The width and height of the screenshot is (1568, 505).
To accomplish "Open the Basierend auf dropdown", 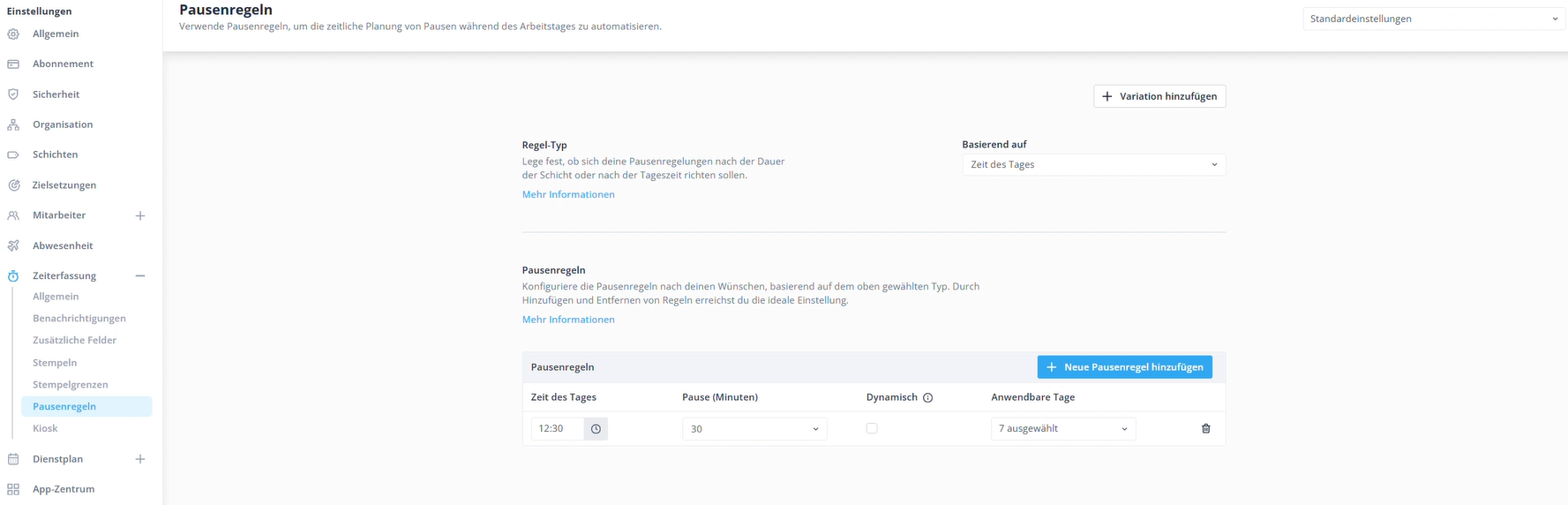I will pyautogui.click(x=1093, y=164).
